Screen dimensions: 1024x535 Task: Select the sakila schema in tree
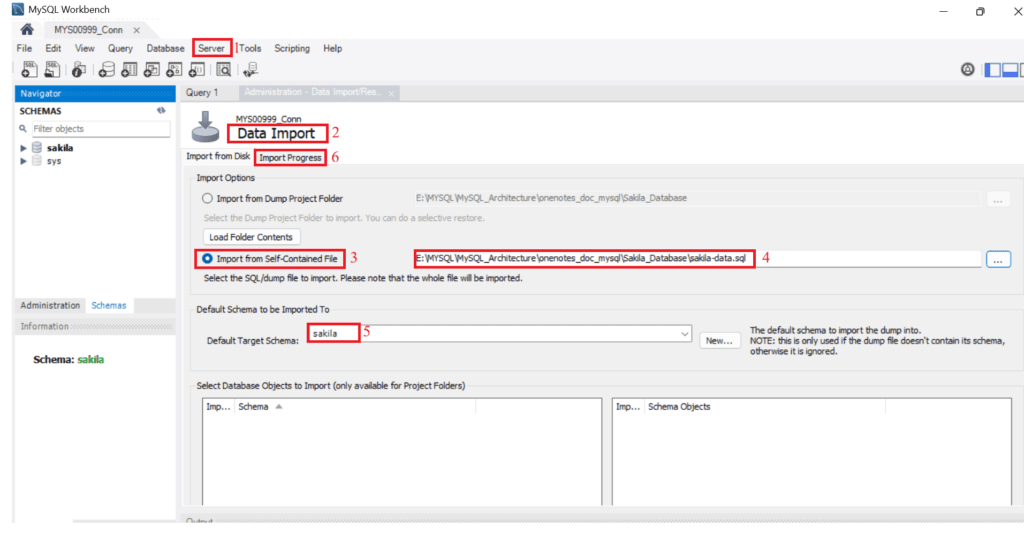pos(60,148)
